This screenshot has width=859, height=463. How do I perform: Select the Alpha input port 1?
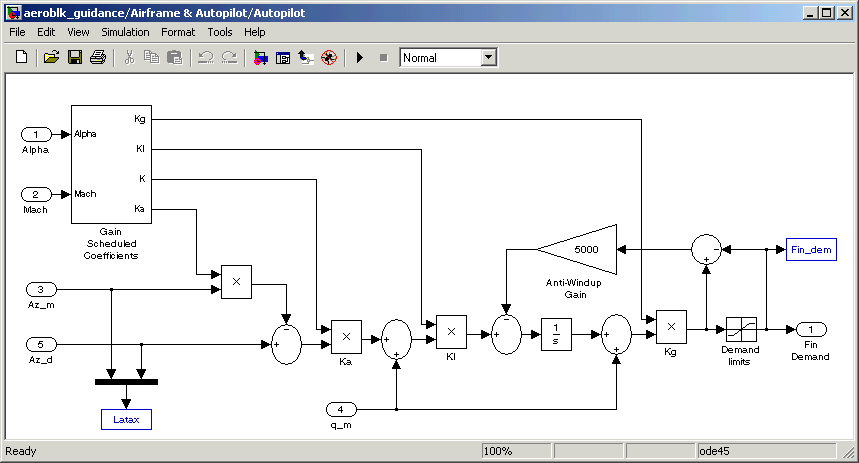[x=36, y=134]
